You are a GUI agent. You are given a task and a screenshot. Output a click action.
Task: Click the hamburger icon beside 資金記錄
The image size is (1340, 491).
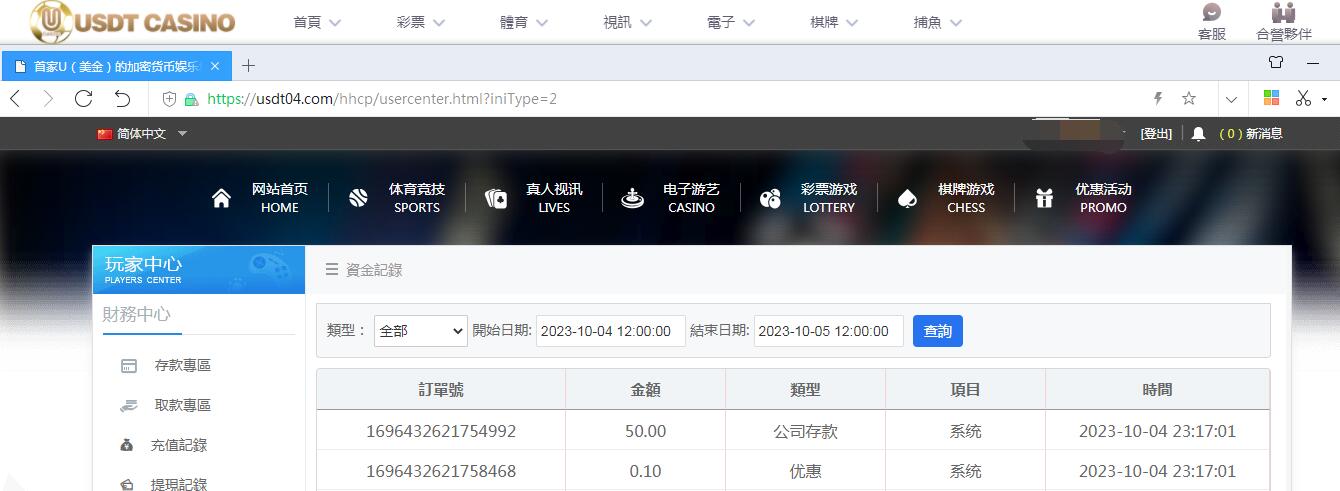pos(331,270)
